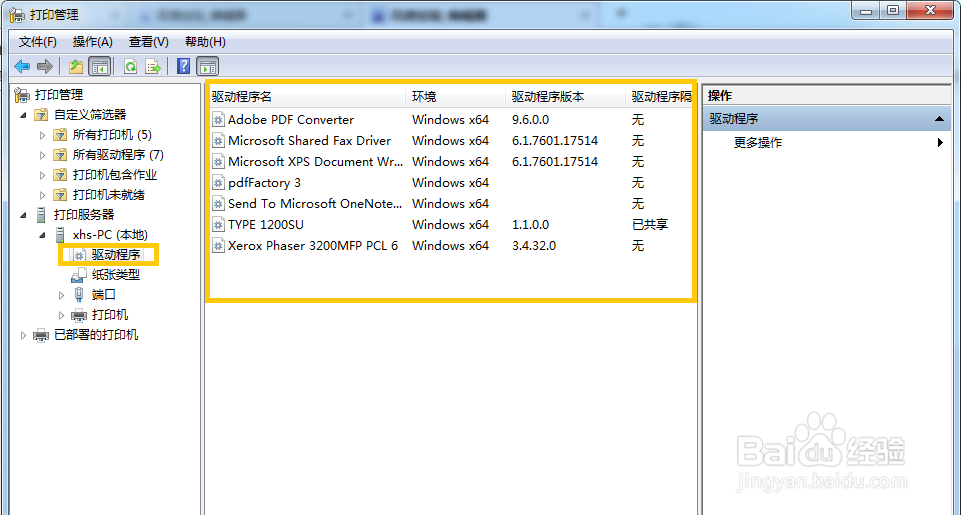The height and width of the screenshot is (515, 961).
Task: Select 打印机未就绪 filter
Action: click(108, 195)
